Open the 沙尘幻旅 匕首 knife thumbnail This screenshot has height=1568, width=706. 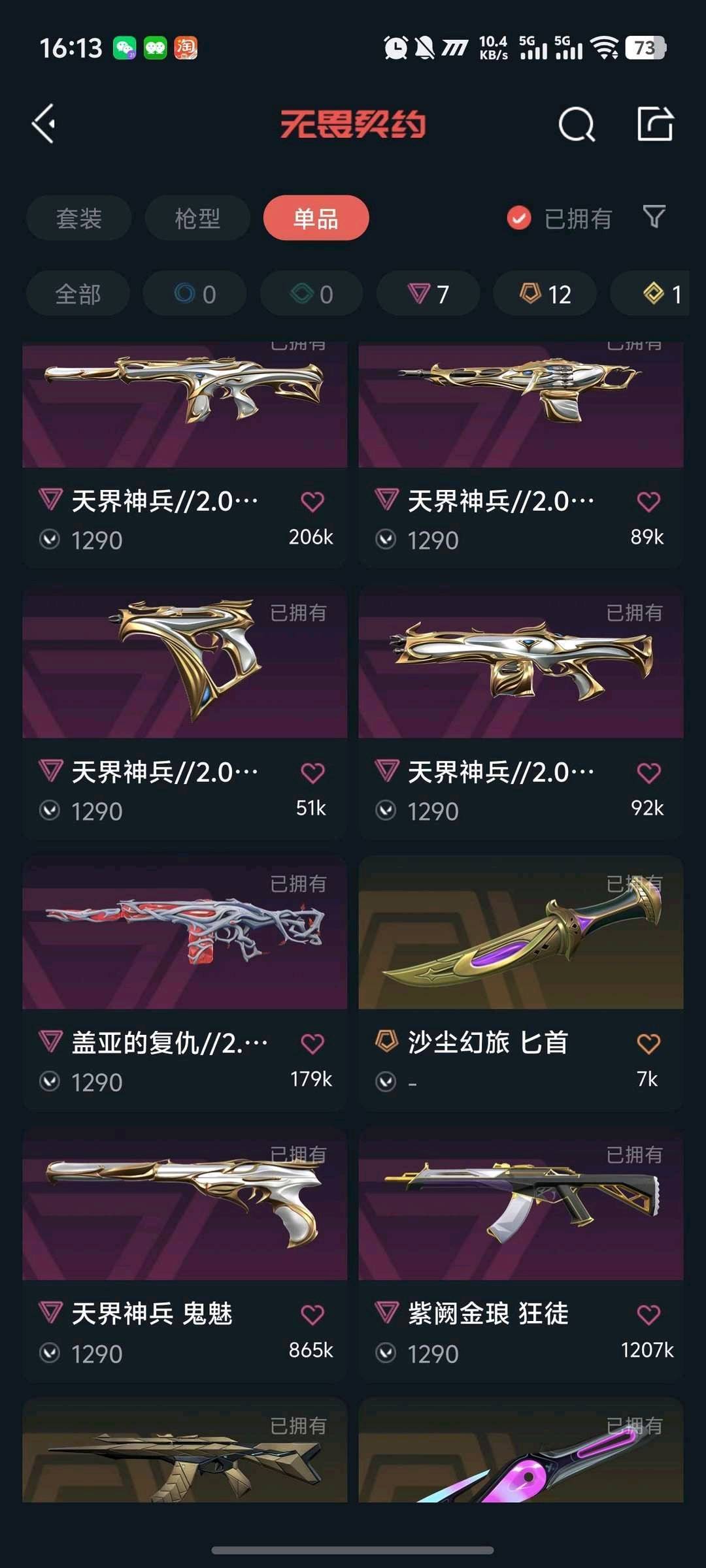(521, 933)
